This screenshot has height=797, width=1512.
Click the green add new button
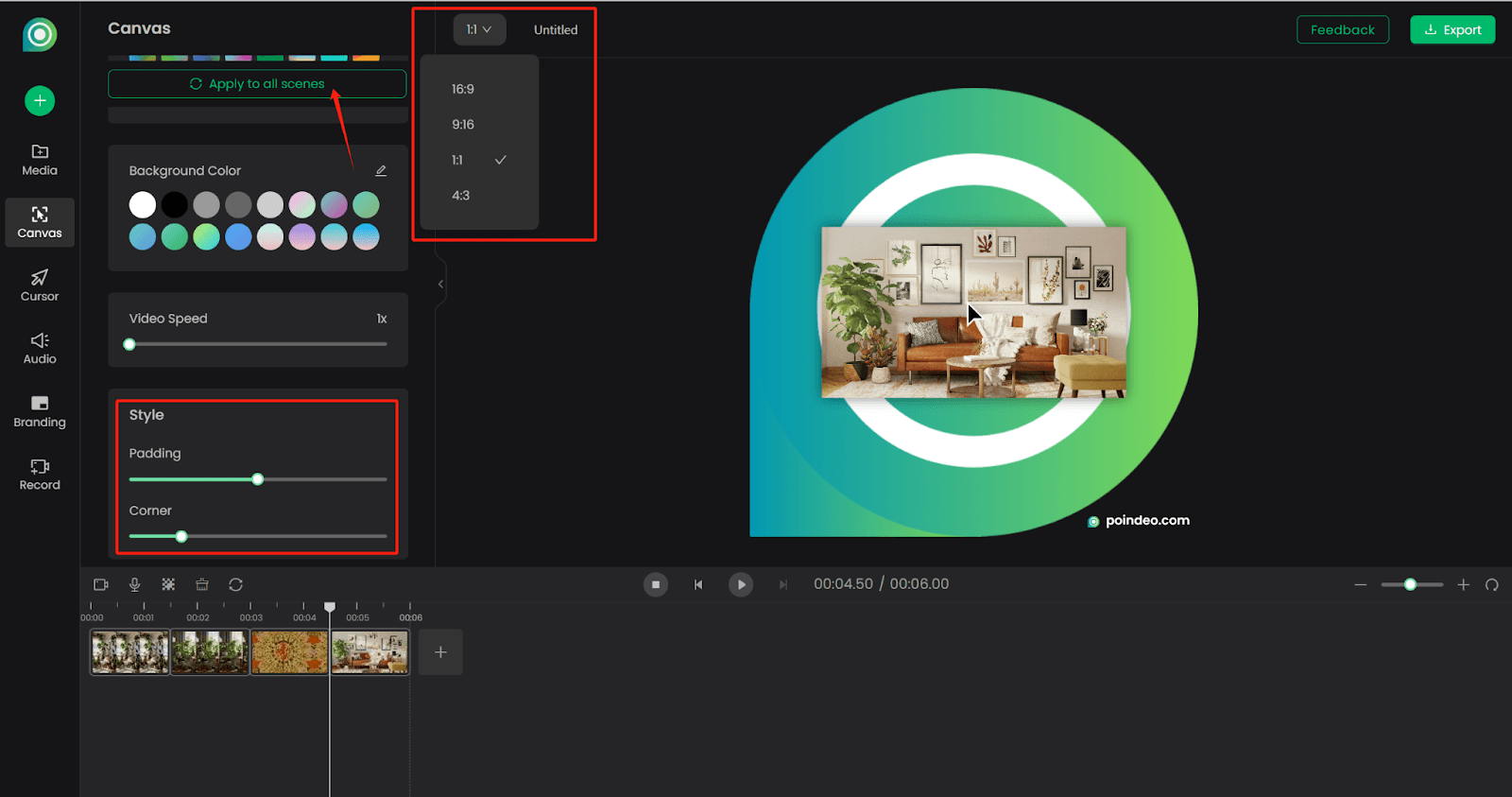point(40,100)
